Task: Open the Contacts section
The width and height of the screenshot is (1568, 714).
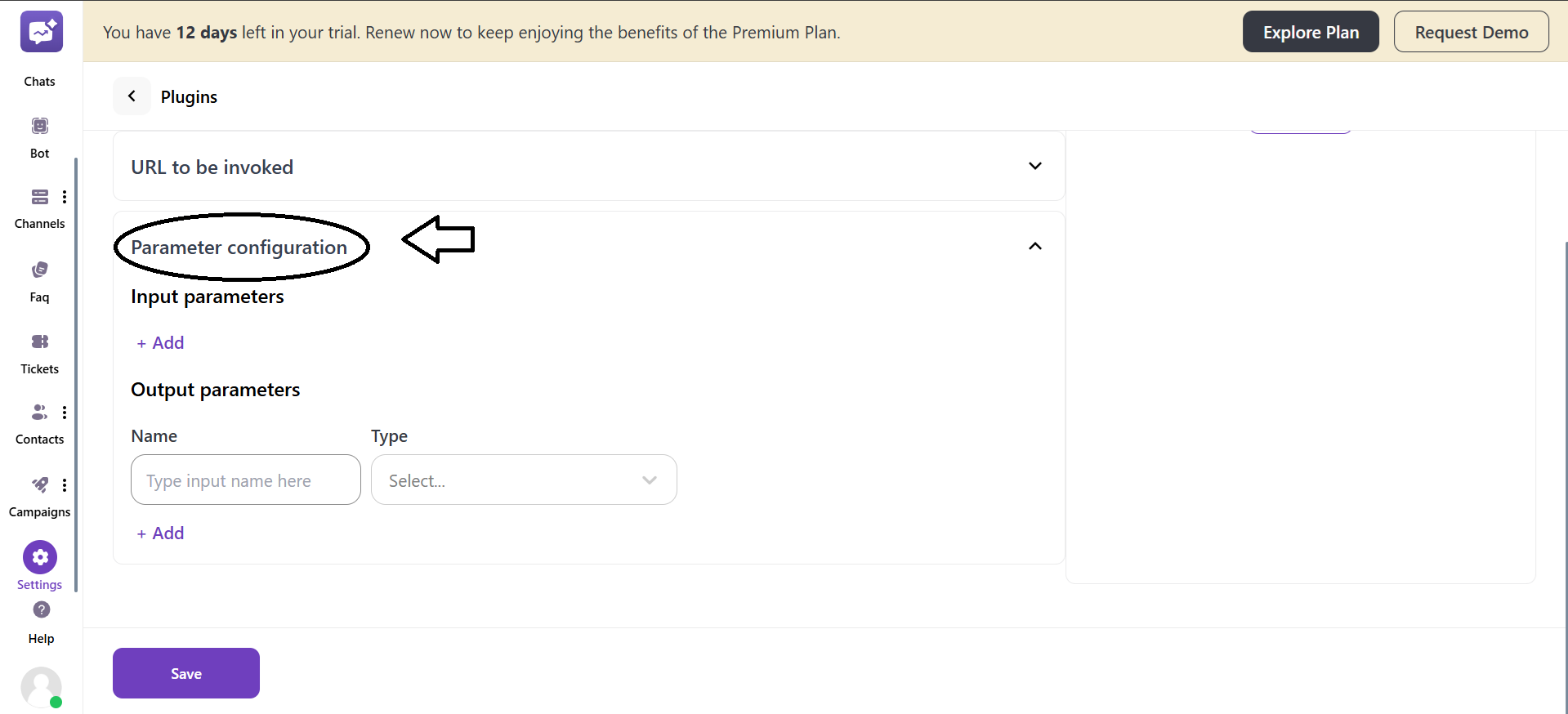Action: (x=38, y=413)
